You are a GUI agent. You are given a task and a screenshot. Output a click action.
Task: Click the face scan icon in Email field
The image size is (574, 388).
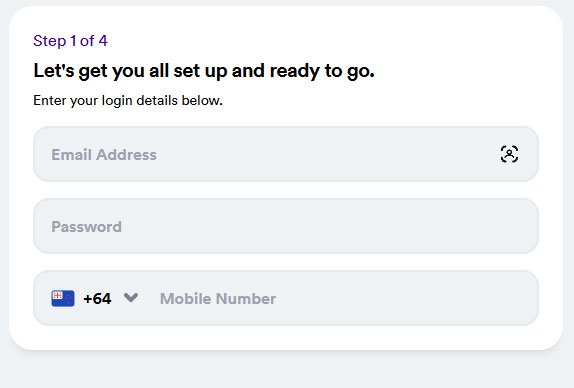(509, 154)
